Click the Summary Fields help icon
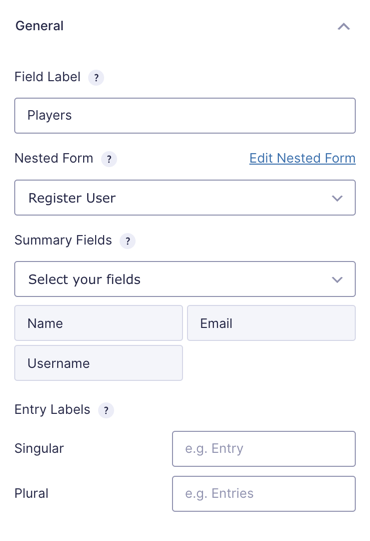This screenshot has height=541, width=370. (127, 241)
